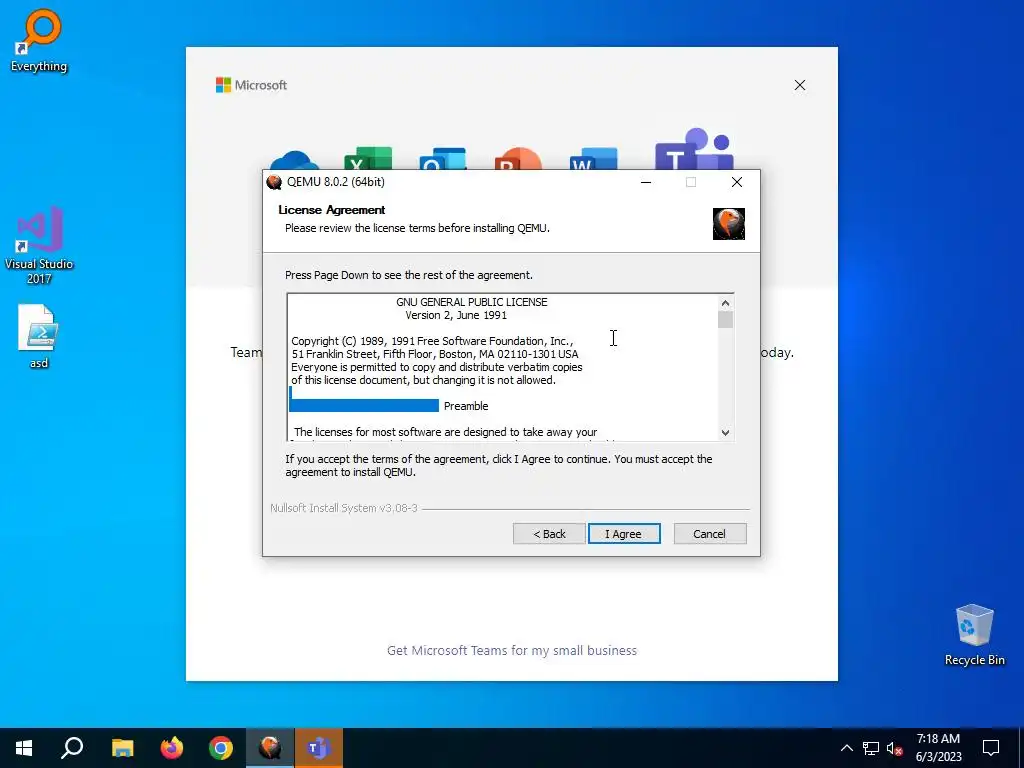Click QEMU icon in installer title bar
Viewport: 1024px width, 768px height.
click(274, 182)
